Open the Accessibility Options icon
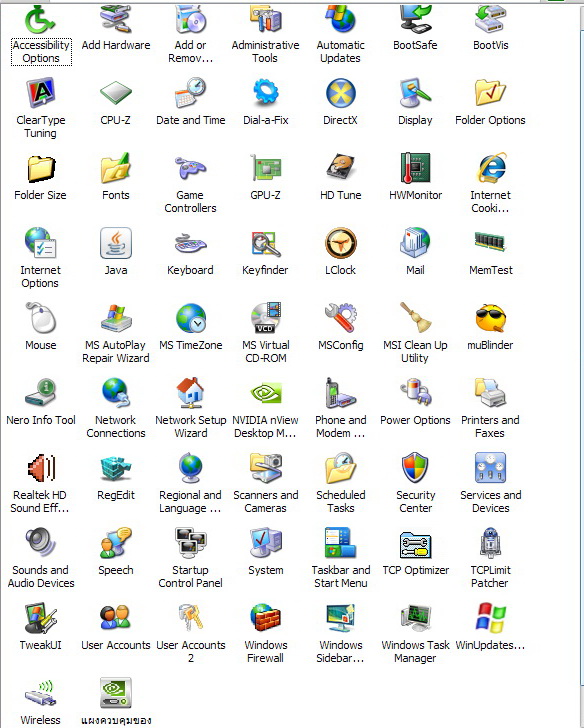 point(40,20)
